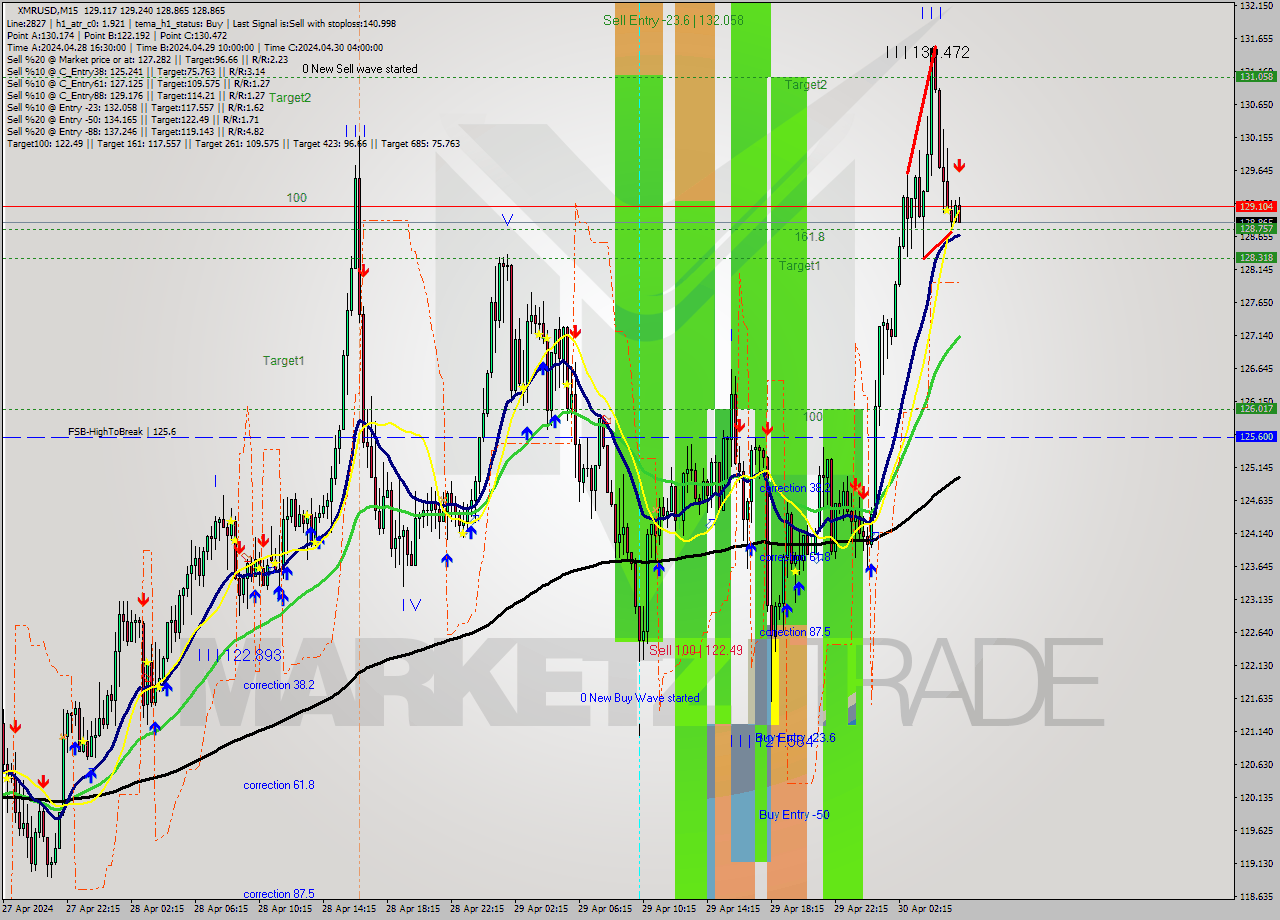Select the 122.130 price axis value
1280x920 pixels.
[x=1256, y=666]
